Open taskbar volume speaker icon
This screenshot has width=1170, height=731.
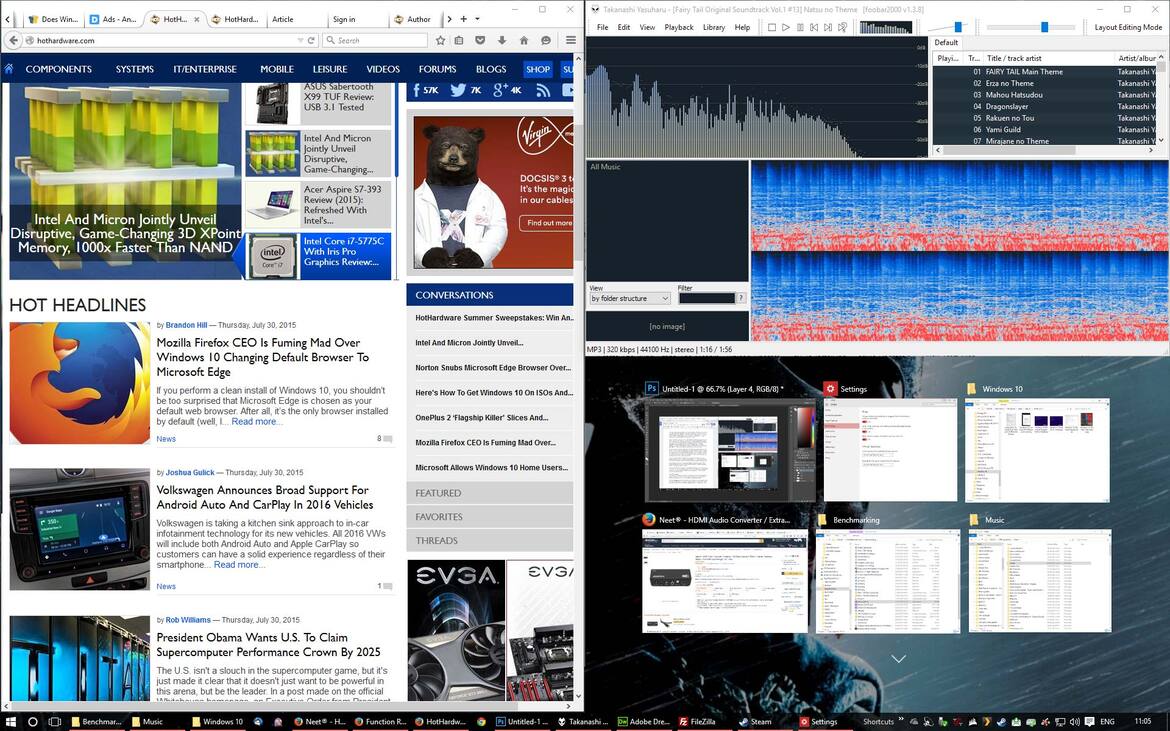[1075, 721]
